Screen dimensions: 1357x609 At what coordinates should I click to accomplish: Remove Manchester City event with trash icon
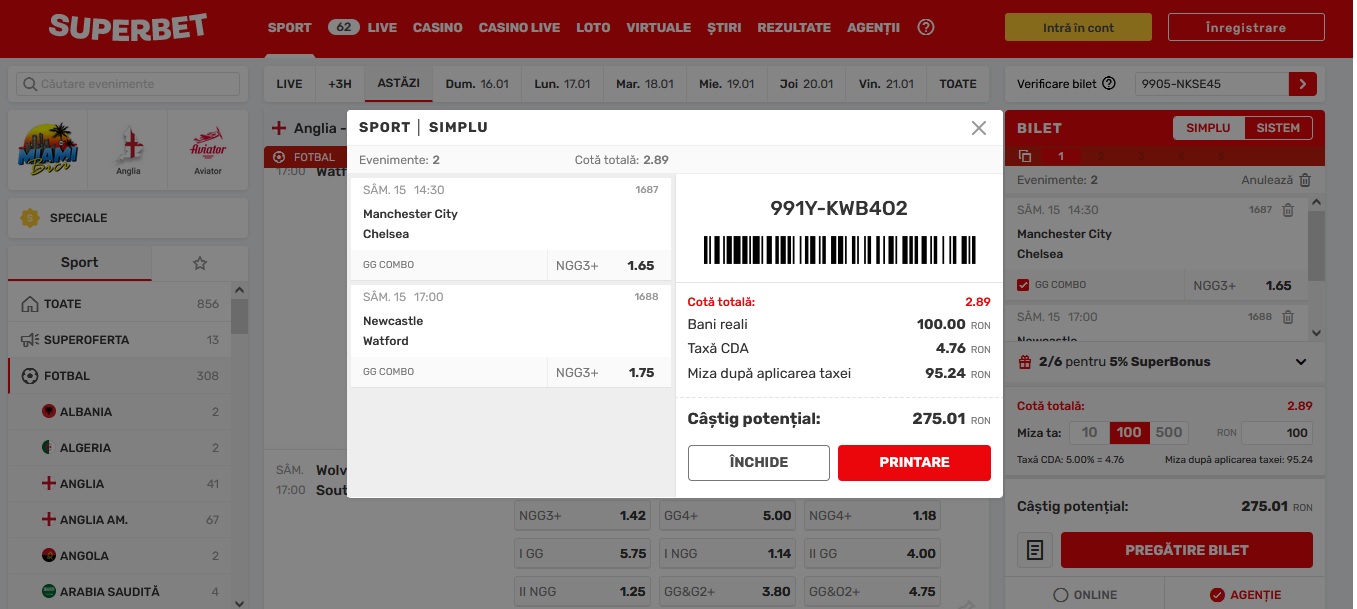[x=1288, y=210]
